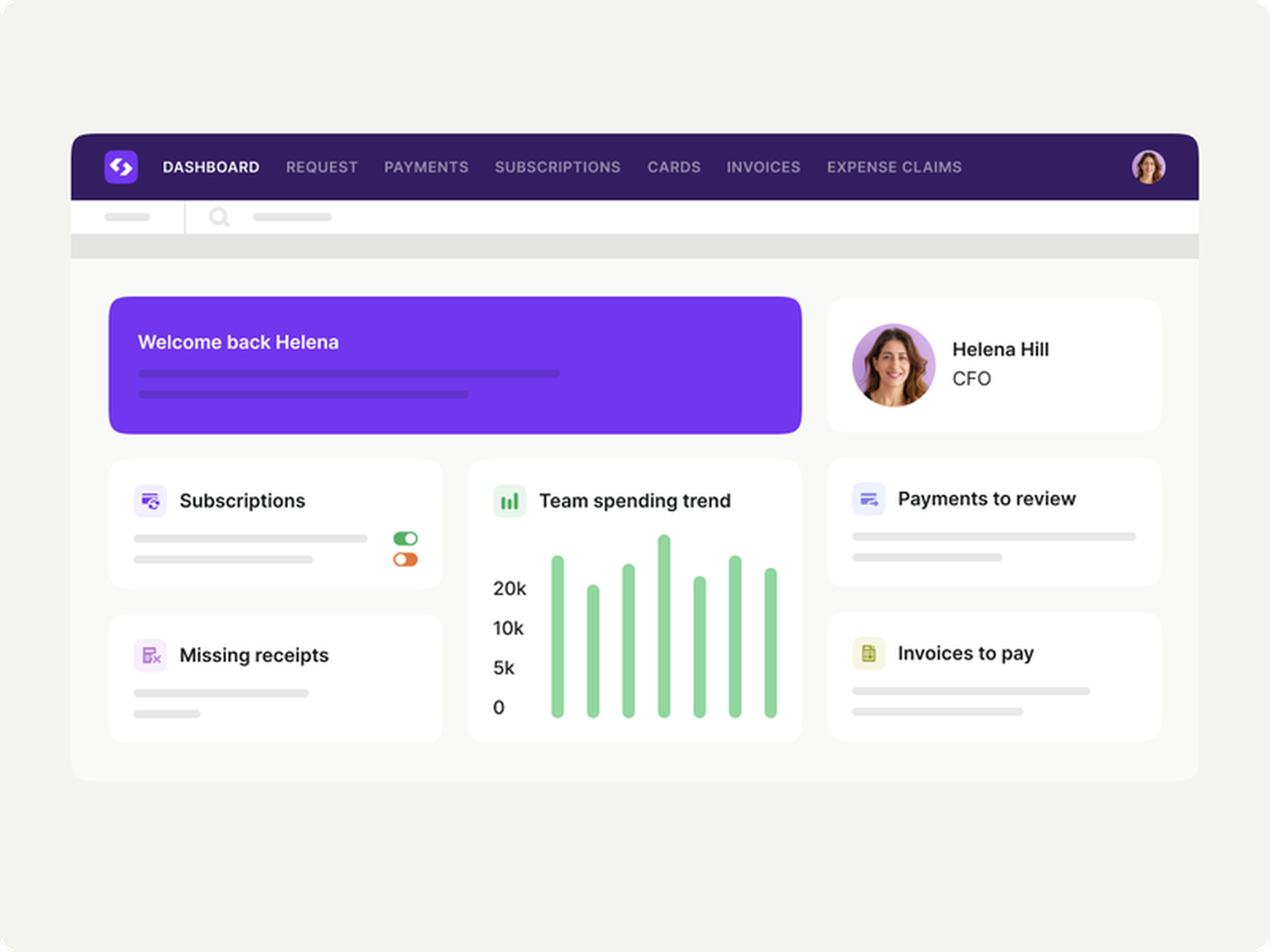Image resolution: width=1270 pixels, height=952 pixels.
Task: Click the 10k axis label
Action: 508,628
